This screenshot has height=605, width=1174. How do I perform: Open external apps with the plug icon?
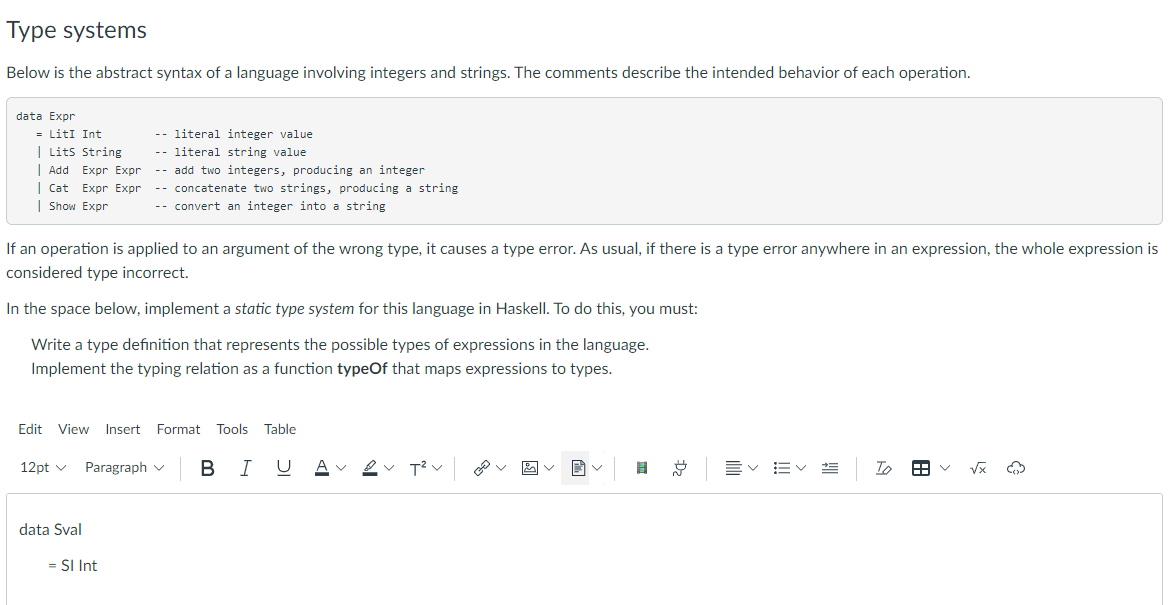(680, 468)
